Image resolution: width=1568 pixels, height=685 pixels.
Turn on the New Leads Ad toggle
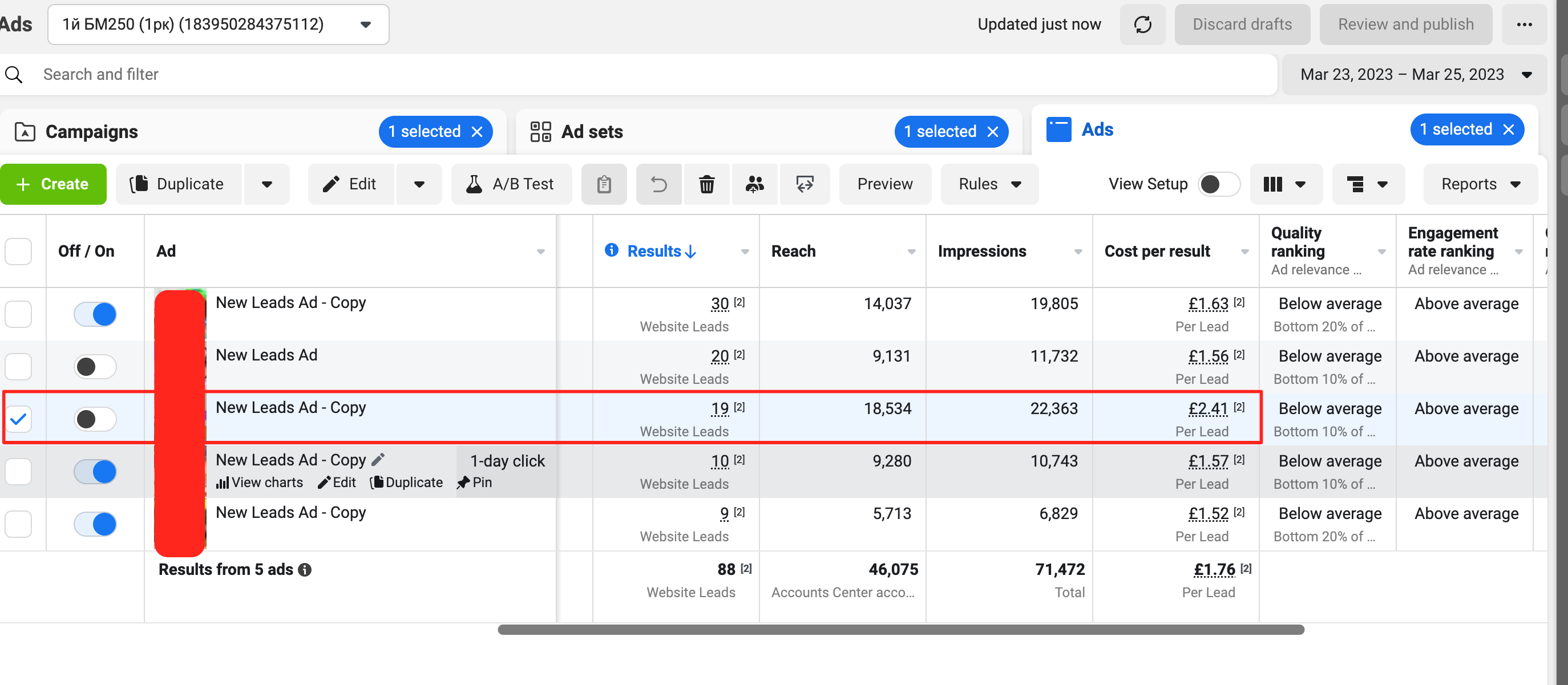click(95, 367)
